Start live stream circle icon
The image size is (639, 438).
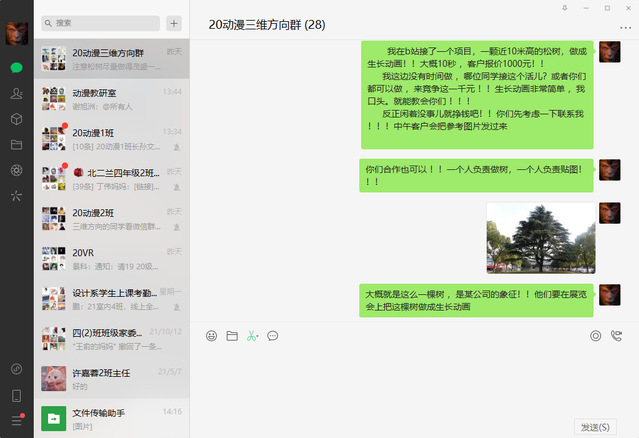[x=595, y=336]
